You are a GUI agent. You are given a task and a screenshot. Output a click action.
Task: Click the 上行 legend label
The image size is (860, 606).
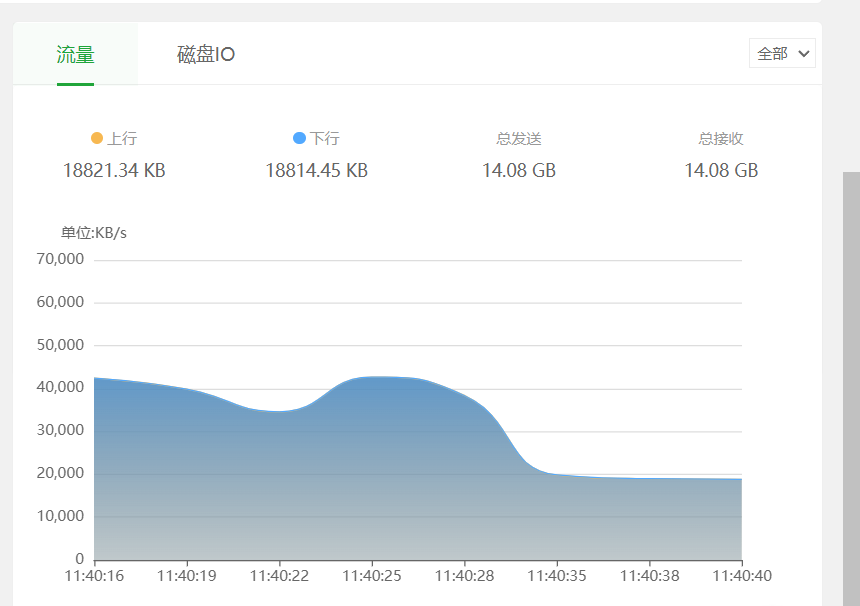pyautogui.click(x=122, y=138)
